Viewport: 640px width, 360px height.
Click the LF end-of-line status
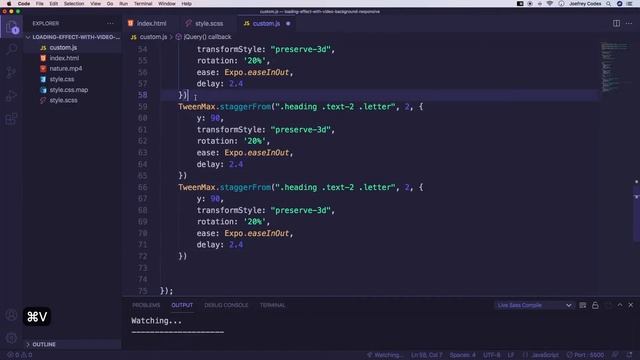point(511,355)
